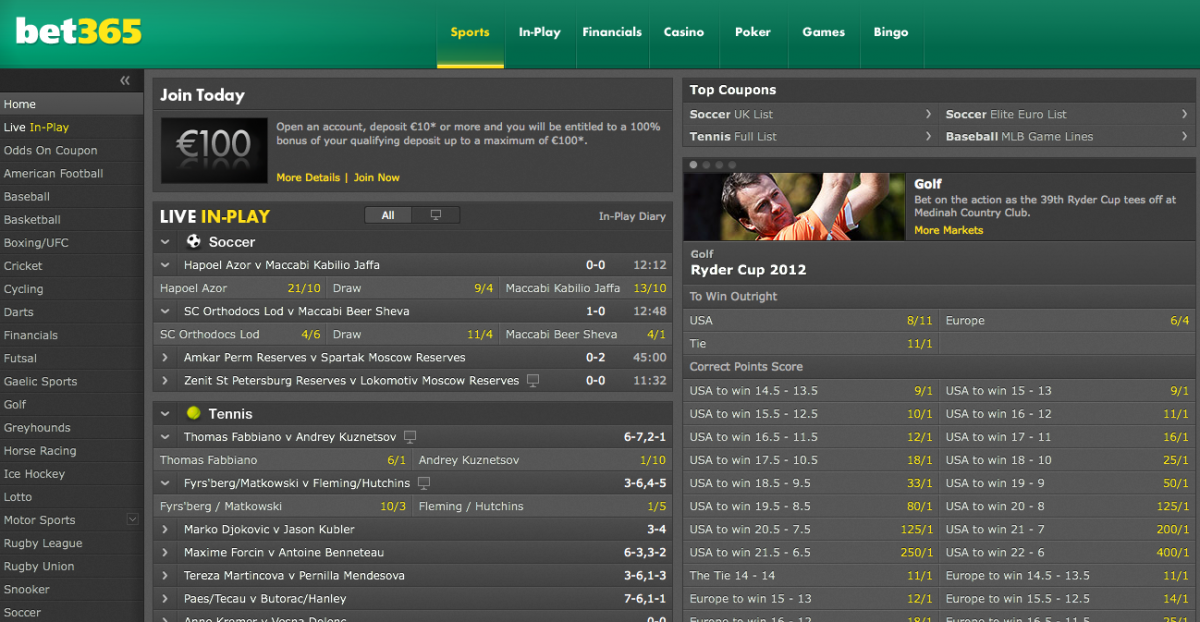The width and height of the screenshot is (1200, 622).
Task: Select the first carousel dot above Golf banner
Action: click(x=692, y=164)
